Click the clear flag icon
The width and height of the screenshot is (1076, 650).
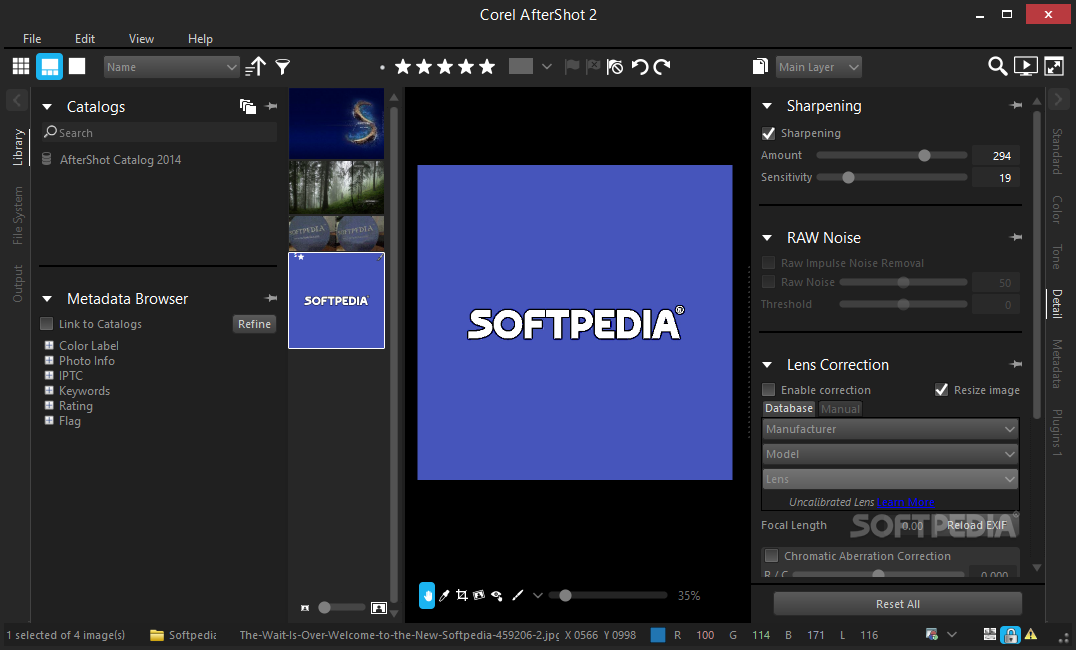[x=615, y=67]
